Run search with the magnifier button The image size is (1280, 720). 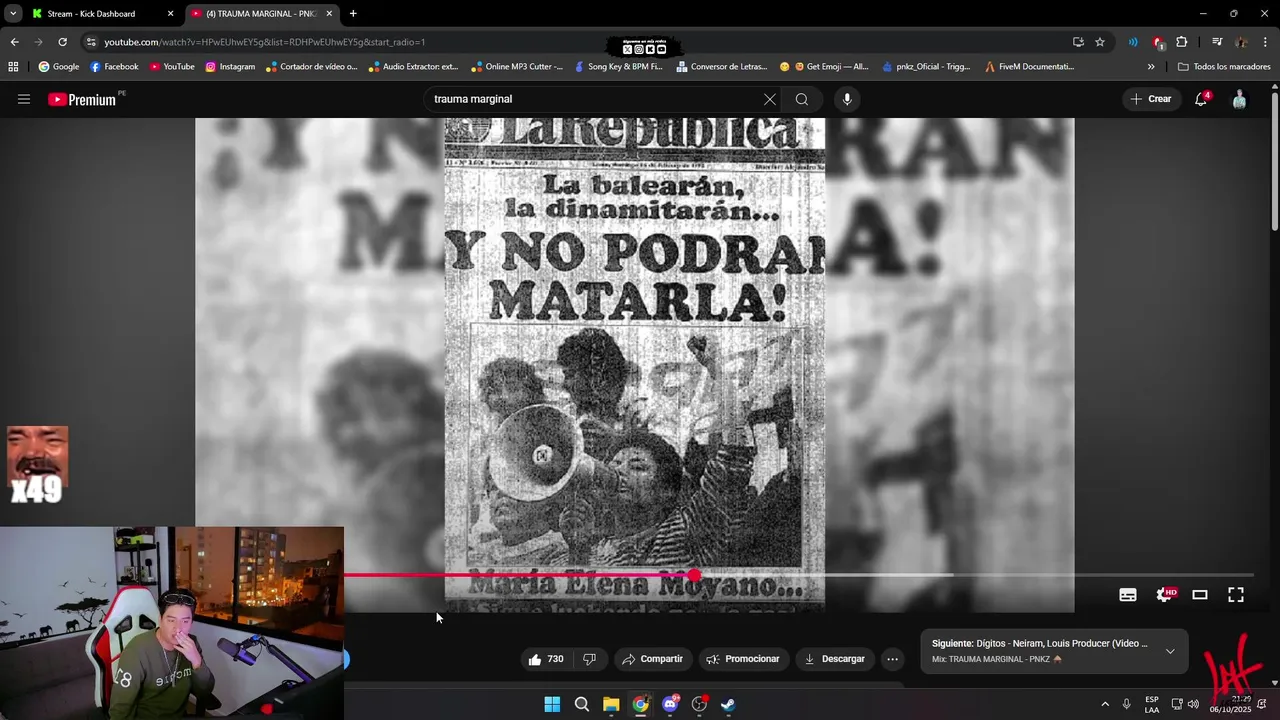tap(801, 99)
